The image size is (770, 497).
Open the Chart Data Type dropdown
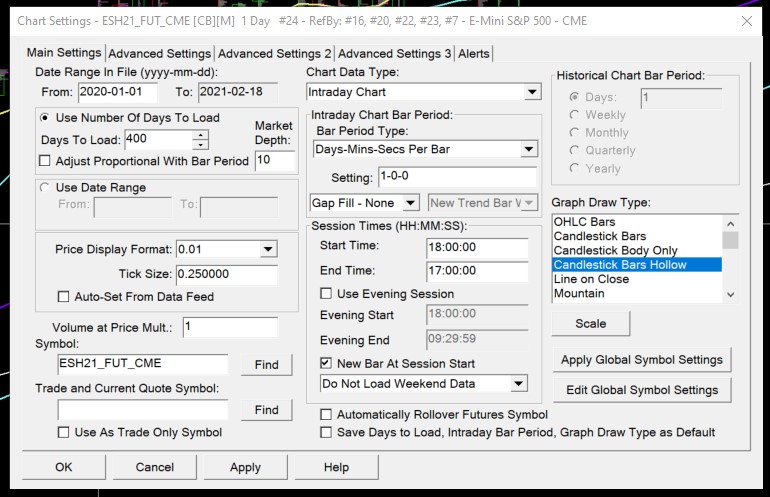tap(532, 92)
